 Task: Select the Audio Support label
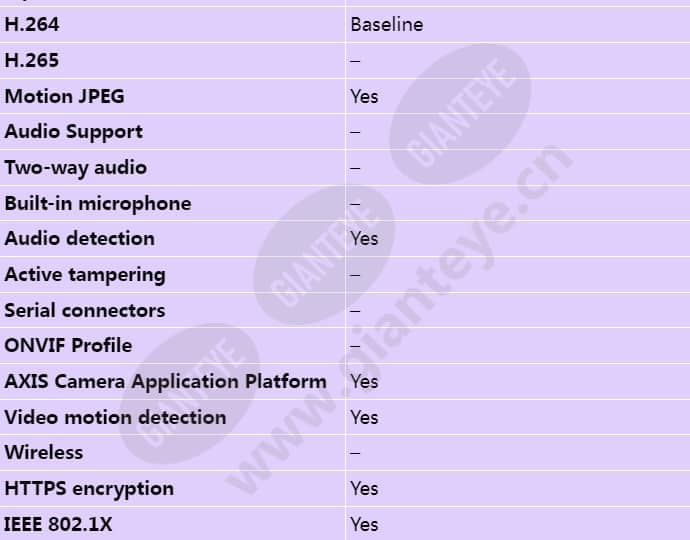(73, 132)
